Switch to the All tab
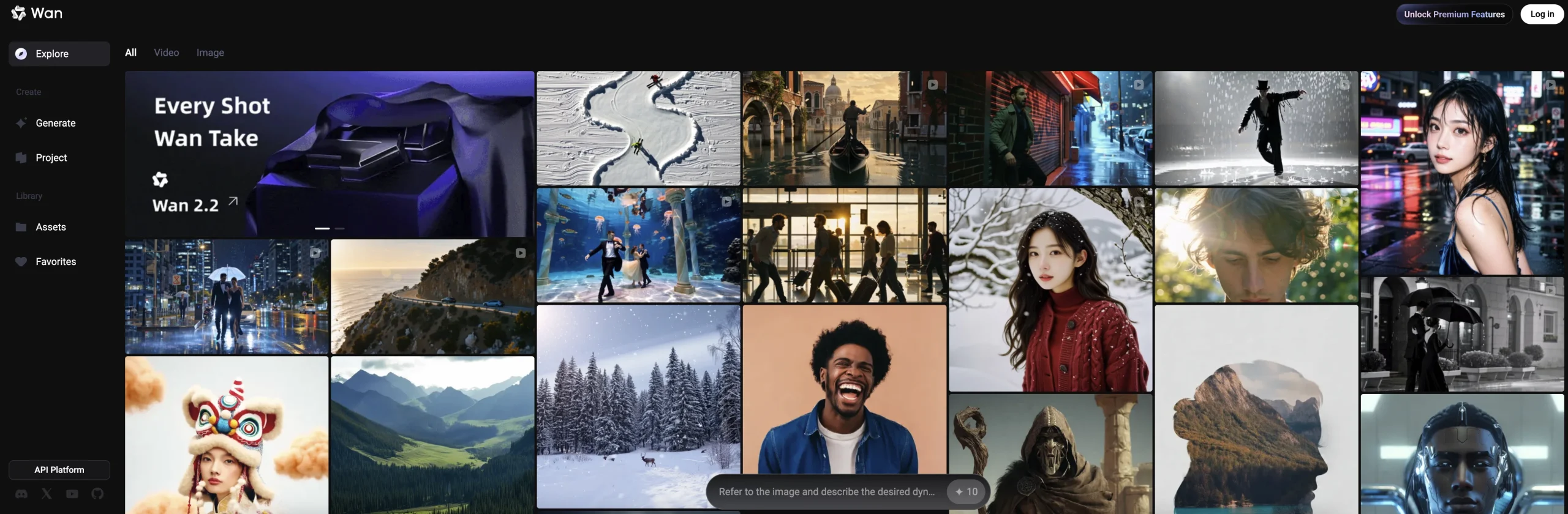This screenshot has width=1568, height=514. (x=130, y=53)
